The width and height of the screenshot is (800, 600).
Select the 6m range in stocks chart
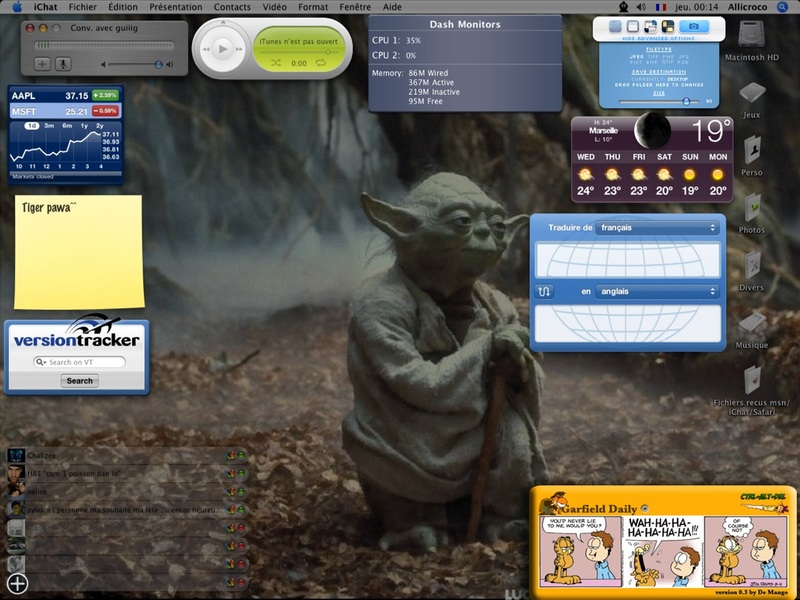66,126
